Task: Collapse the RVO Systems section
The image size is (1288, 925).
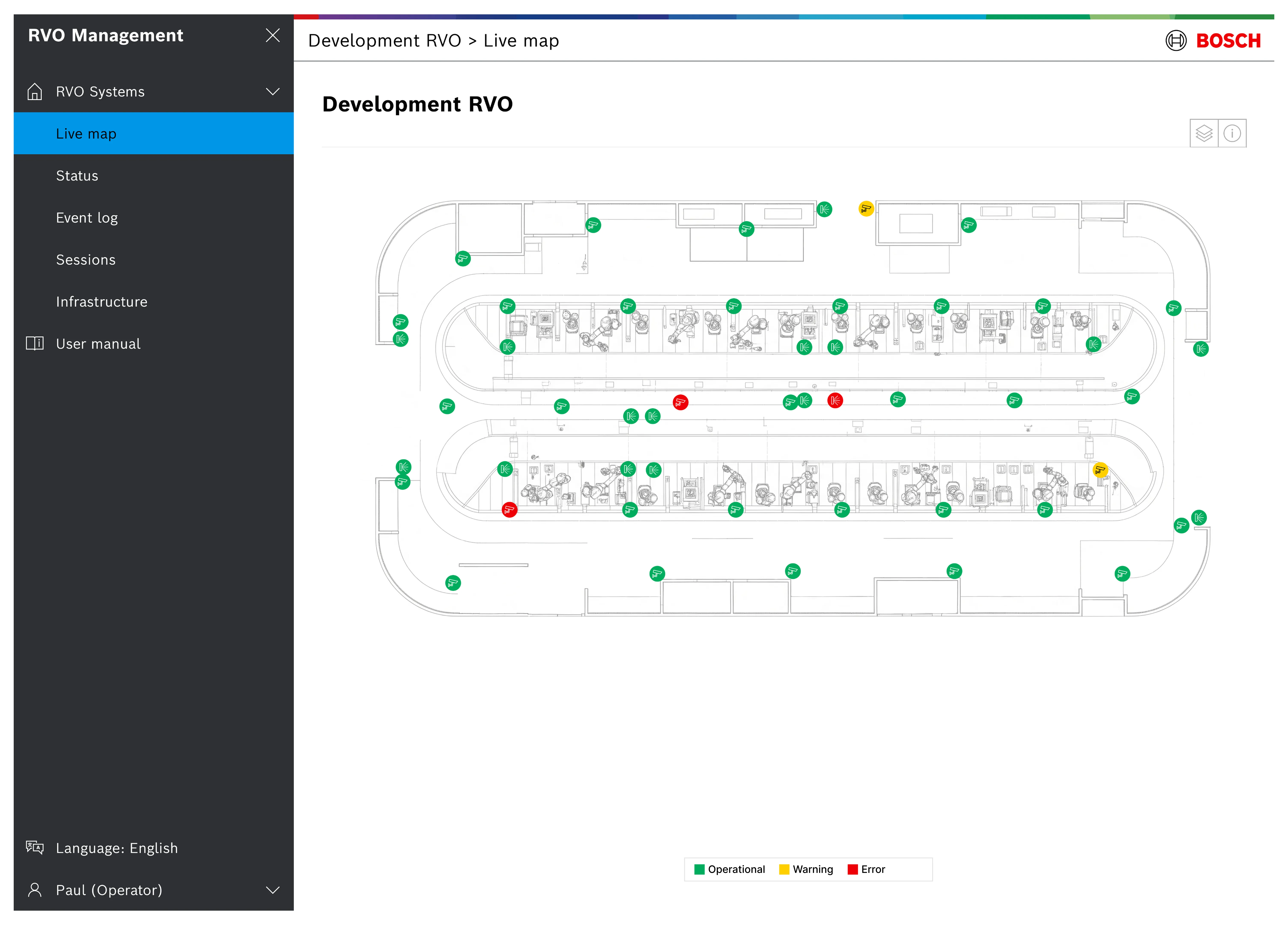Action: [273, 91]
